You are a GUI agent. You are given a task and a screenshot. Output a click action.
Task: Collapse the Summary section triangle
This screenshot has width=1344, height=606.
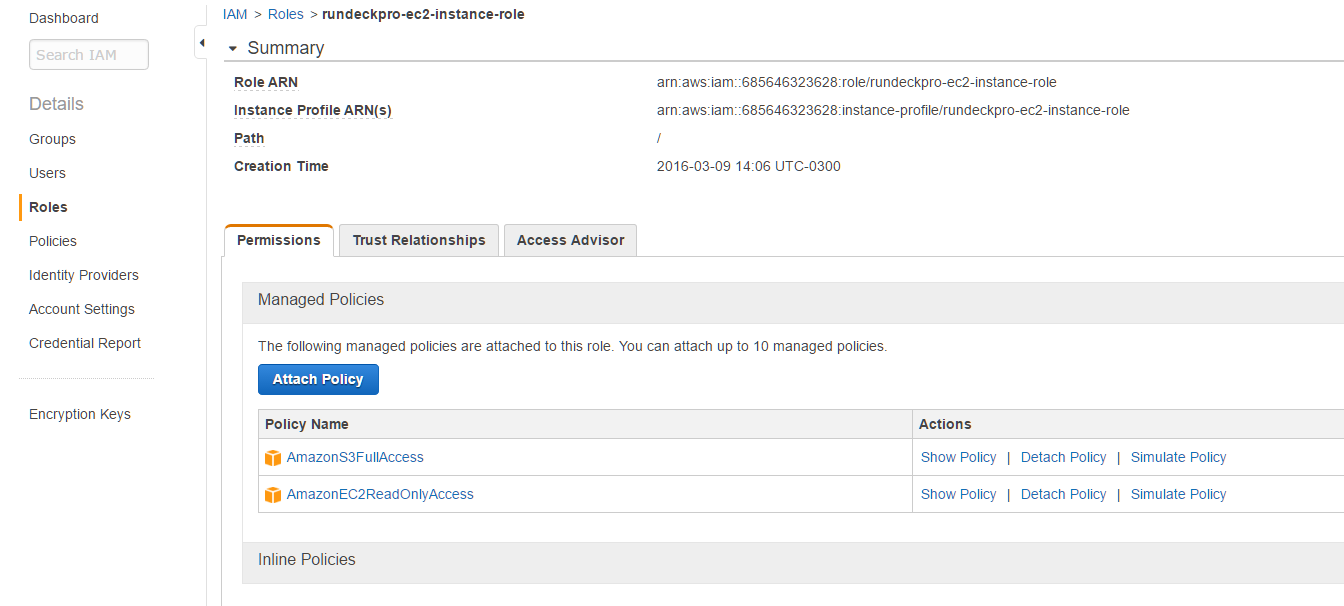pos(232,49)
